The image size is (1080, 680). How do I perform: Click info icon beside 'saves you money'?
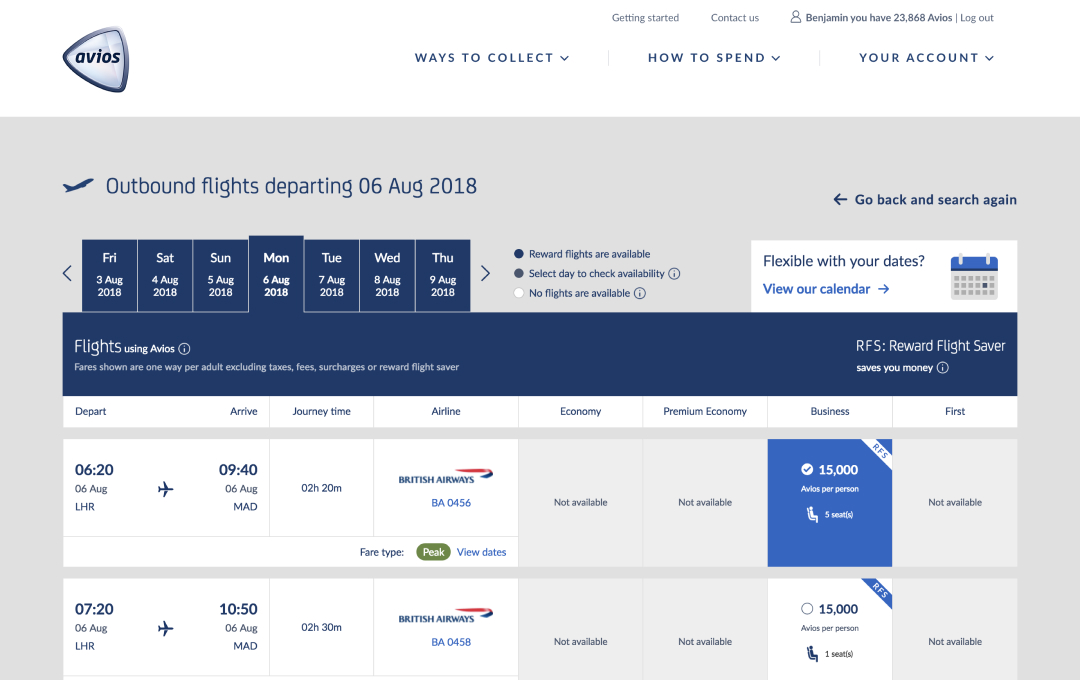[943, 368]
